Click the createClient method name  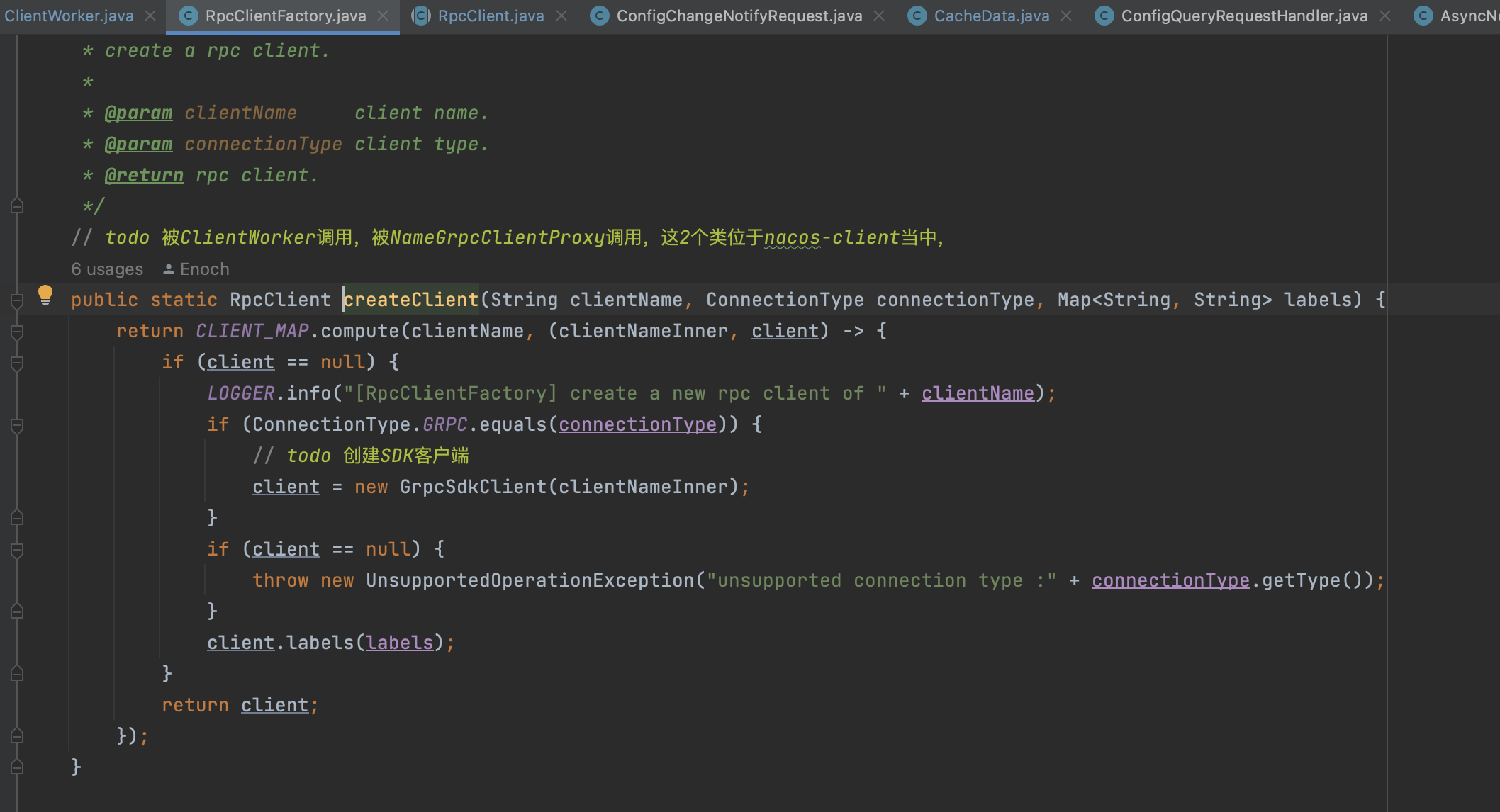[x=411, y=300]
